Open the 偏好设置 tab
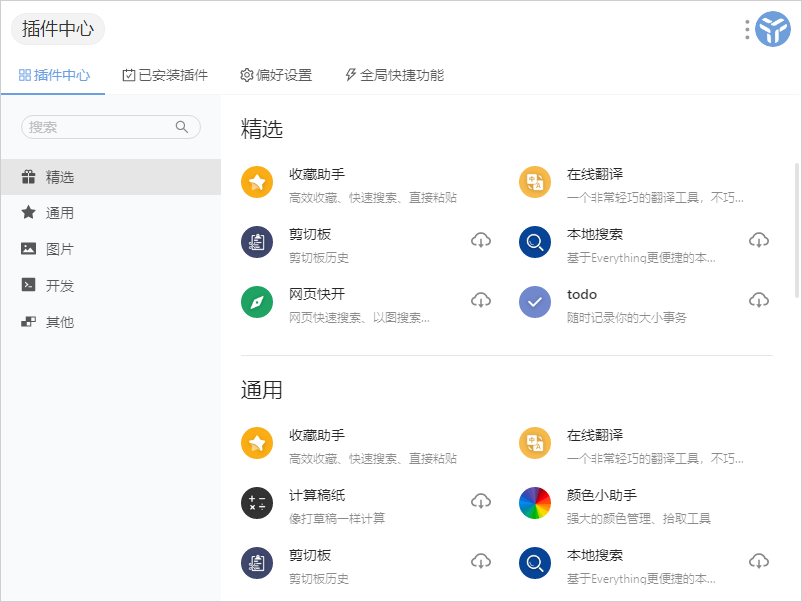The image size is (802, 602). (278, 74)
